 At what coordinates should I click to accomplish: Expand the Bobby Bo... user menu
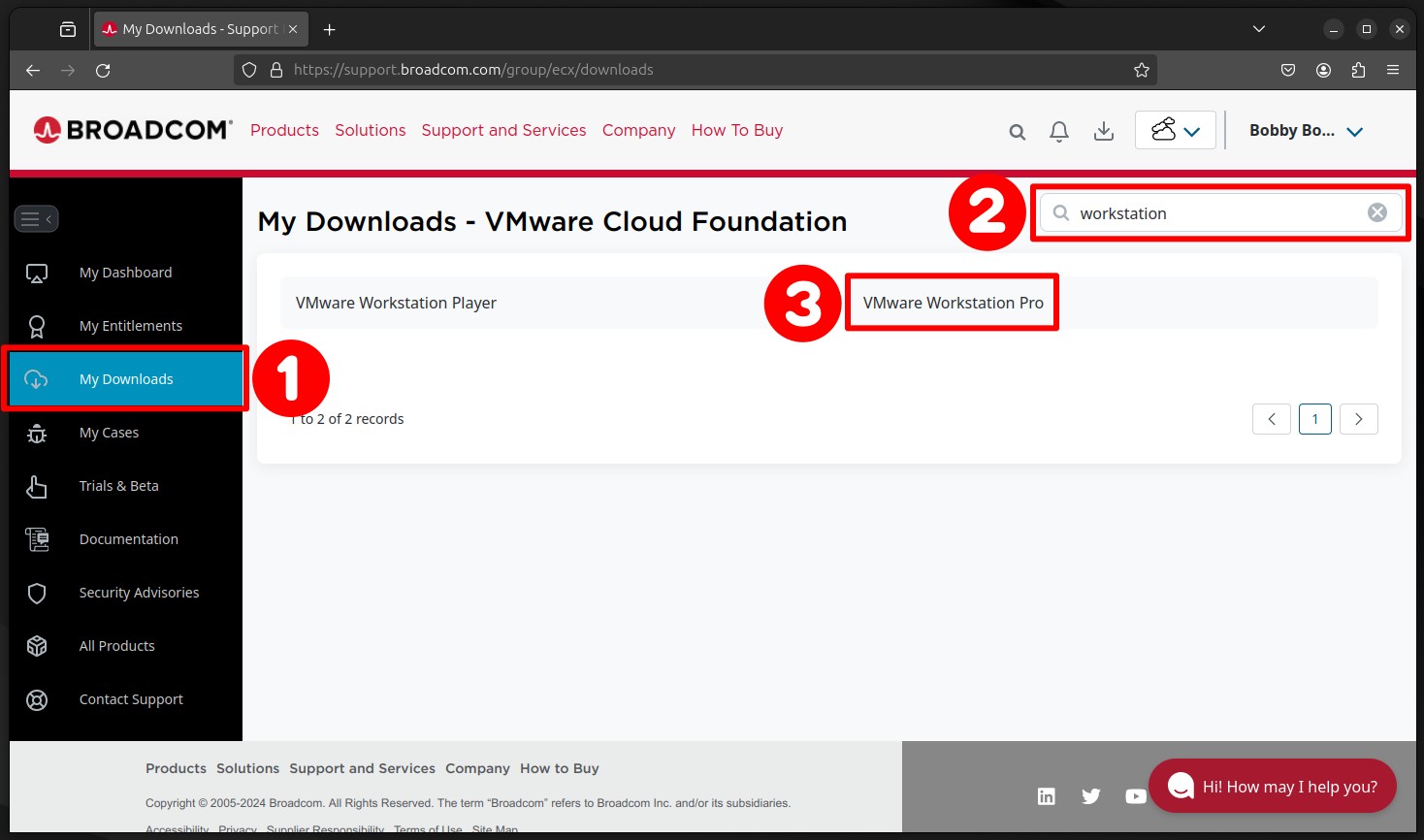pos(1306,131)
